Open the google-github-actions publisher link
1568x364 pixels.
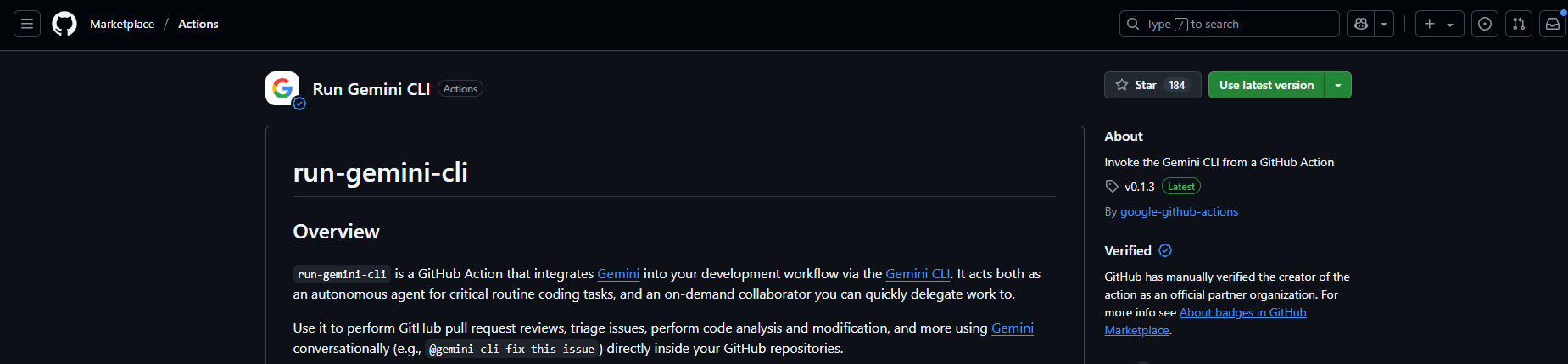[x=1179, y=211]
